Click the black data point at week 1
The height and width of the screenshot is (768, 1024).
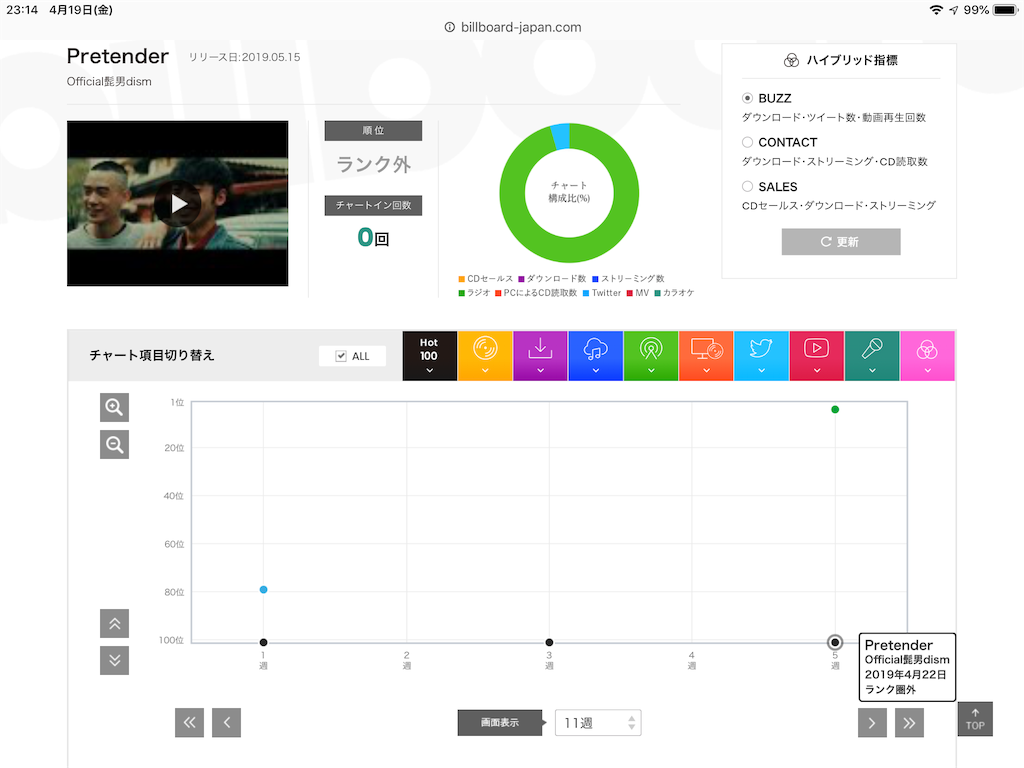click(x=263, y=643)
